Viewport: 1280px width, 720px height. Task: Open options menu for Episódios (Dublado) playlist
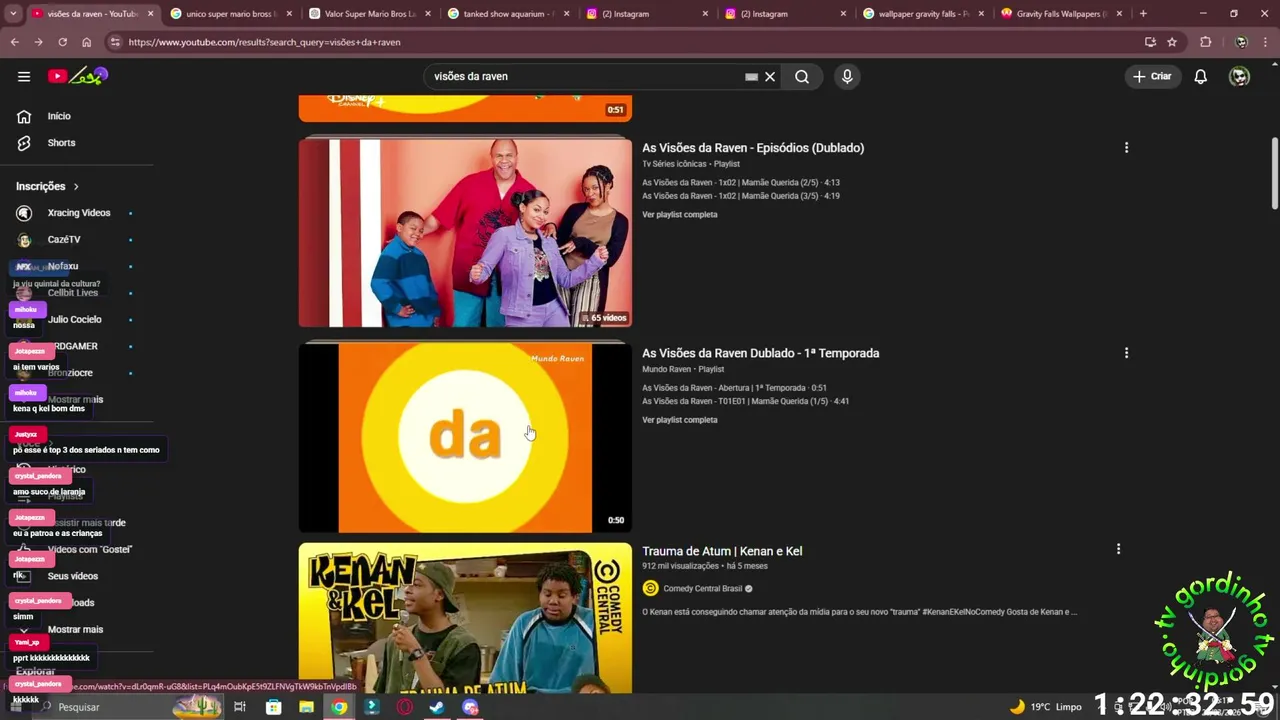1126,148
